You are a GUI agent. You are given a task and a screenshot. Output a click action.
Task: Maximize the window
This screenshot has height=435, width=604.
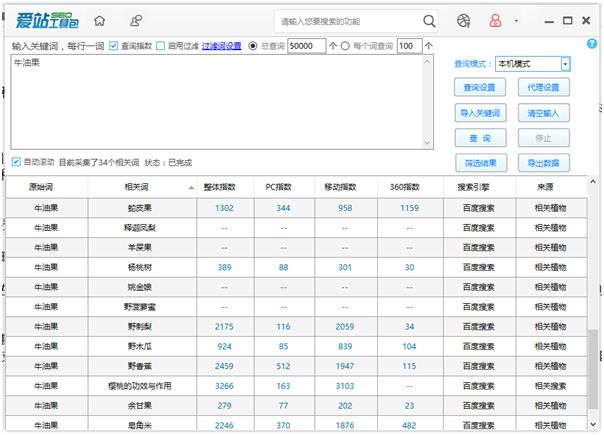click(x=567, y=20)
